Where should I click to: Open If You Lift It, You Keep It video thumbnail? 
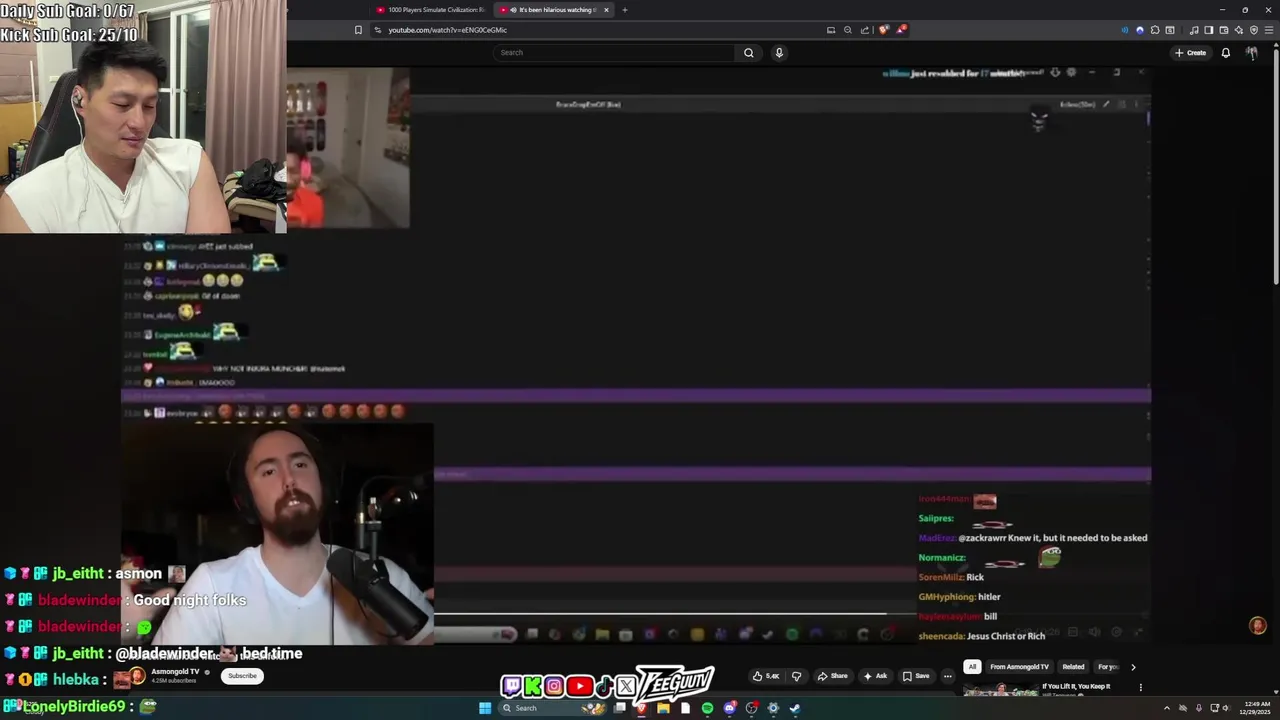1000,689
